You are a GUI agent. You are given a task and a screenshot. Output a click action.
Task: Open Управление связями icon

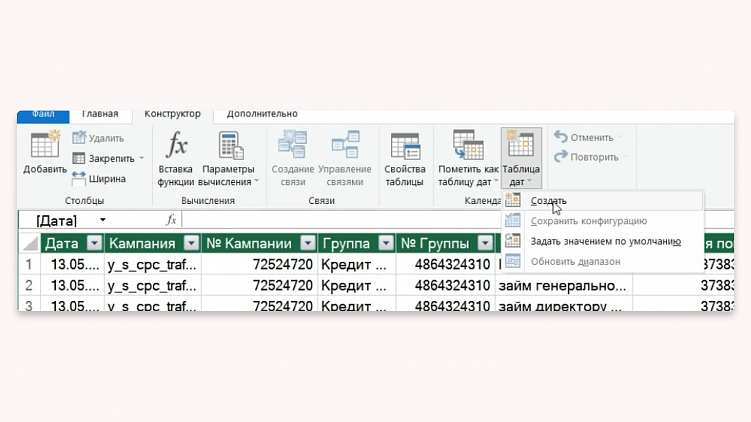pos(345,144)
